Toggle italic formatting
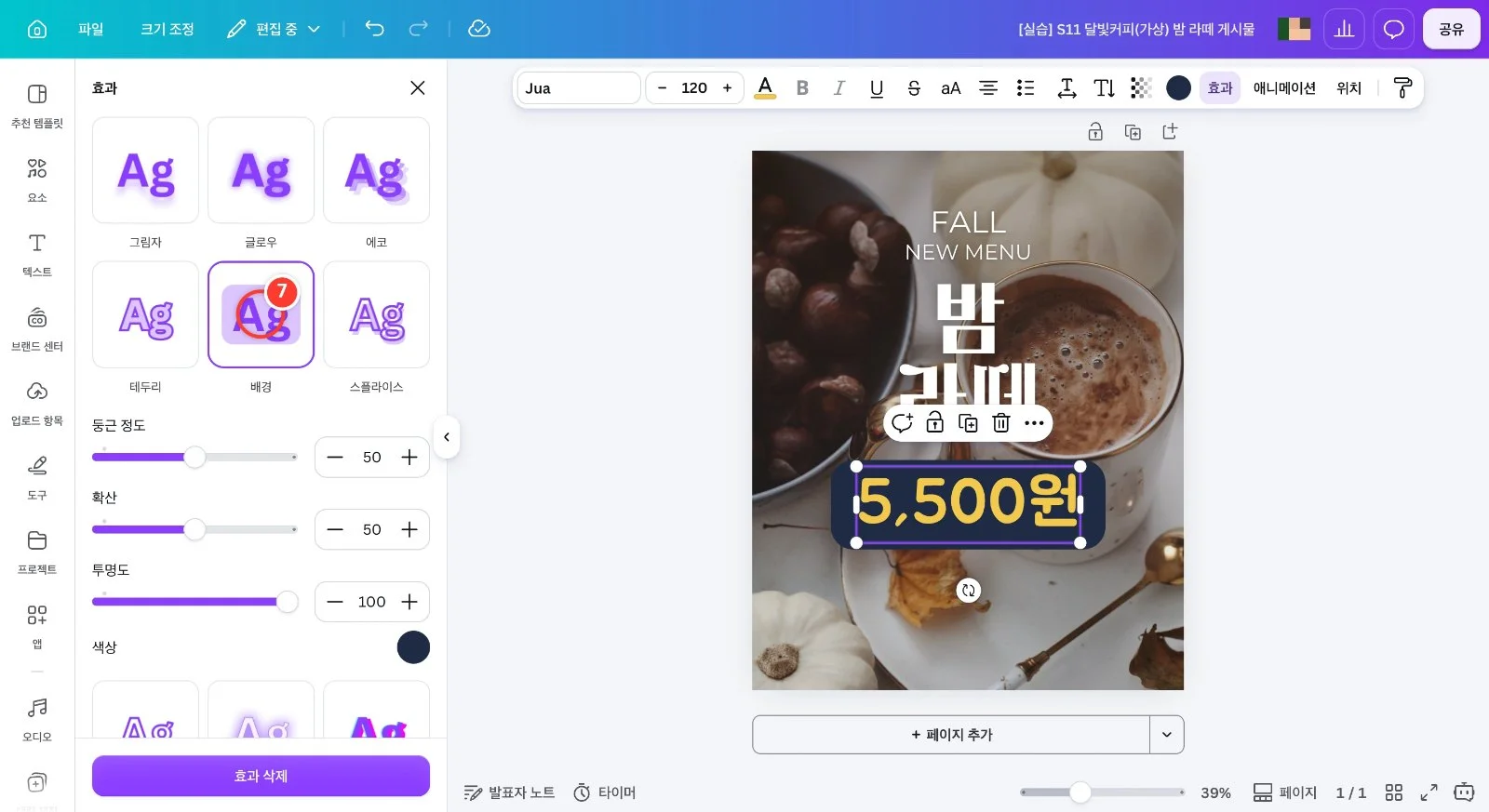This screenshot has height=812, width=1489. pyautogui.click(x=839, y=88)
